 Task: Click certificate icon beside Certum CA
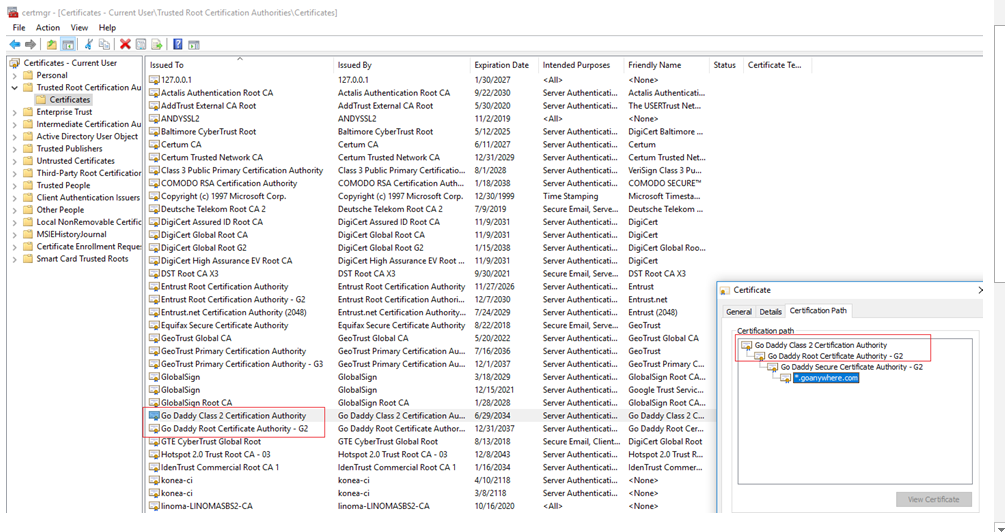(154, 144)
